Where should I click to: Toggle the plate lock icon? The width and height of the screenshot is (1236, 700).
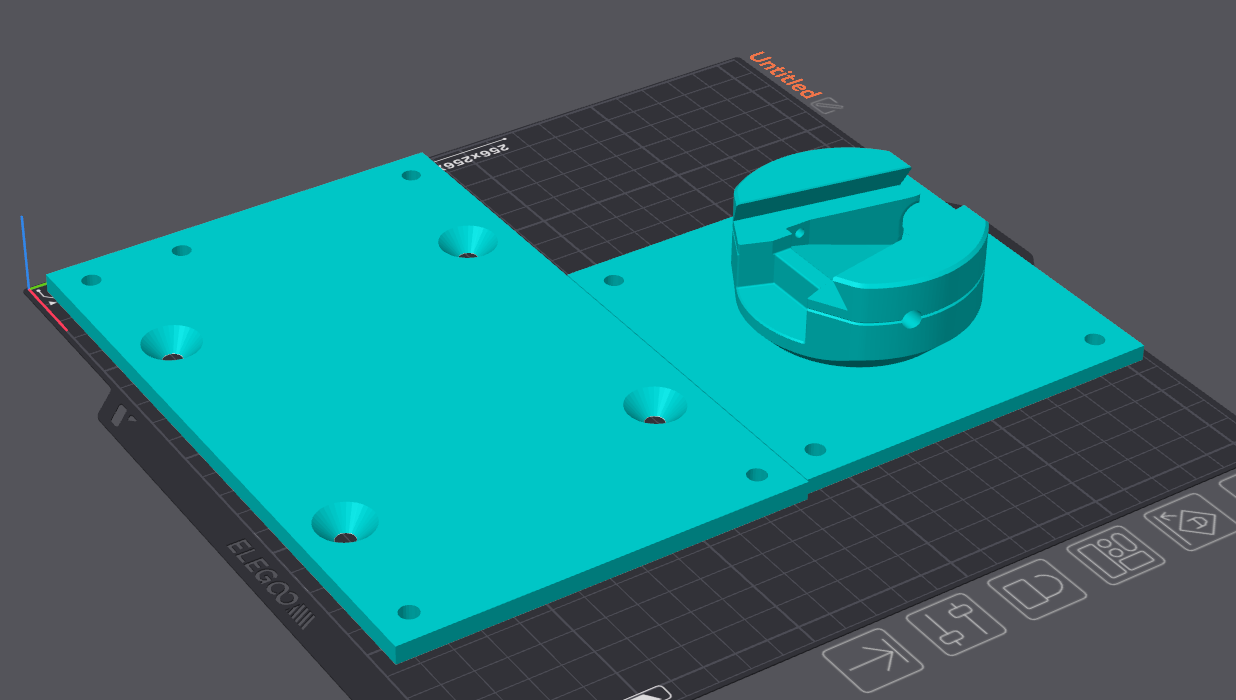coord(1035,587)
